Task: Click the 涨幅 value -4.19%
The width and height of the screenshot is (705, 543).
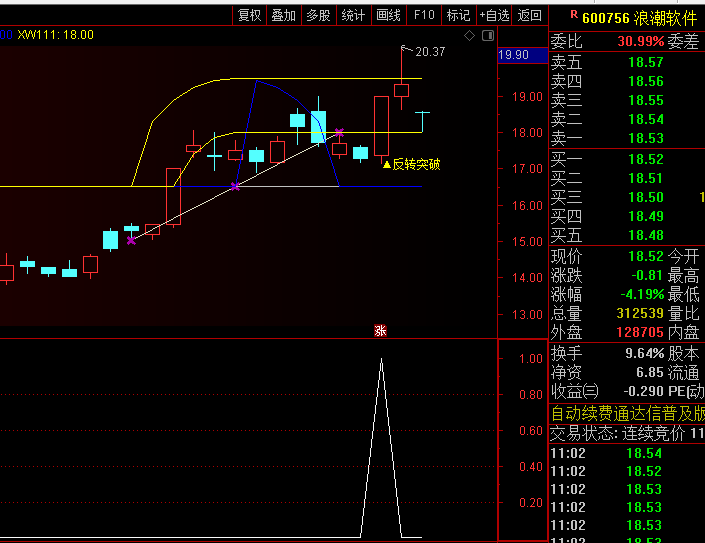Action: (643, 294)
